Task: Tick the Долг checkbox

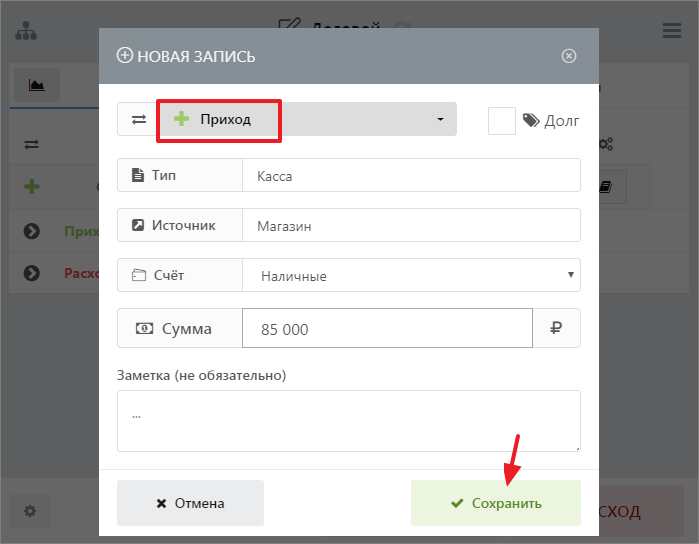Action: (501, 120)
